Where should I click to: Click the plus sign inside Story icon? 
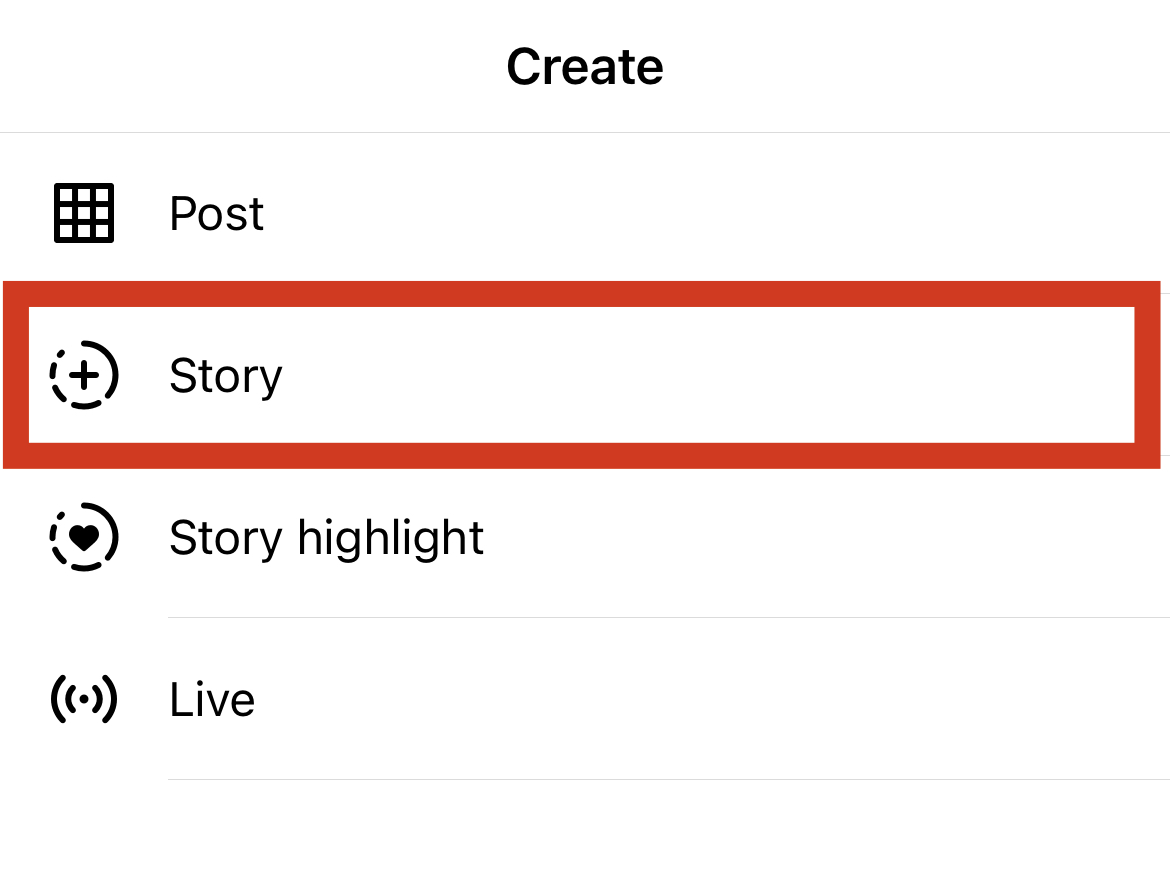[x=84, y=375]
